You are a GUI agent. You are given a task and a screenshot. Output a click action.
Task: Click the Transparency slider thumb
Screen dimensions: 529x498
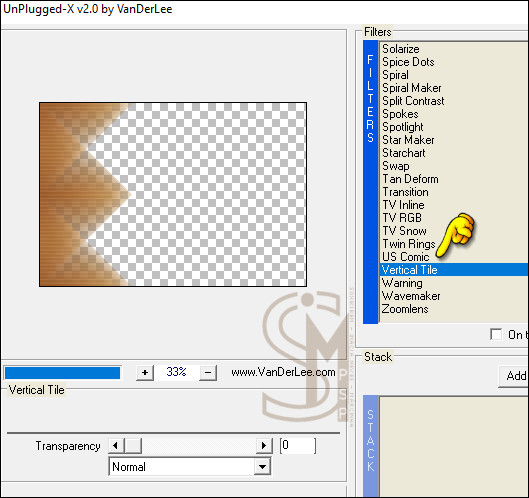point(133,446)
